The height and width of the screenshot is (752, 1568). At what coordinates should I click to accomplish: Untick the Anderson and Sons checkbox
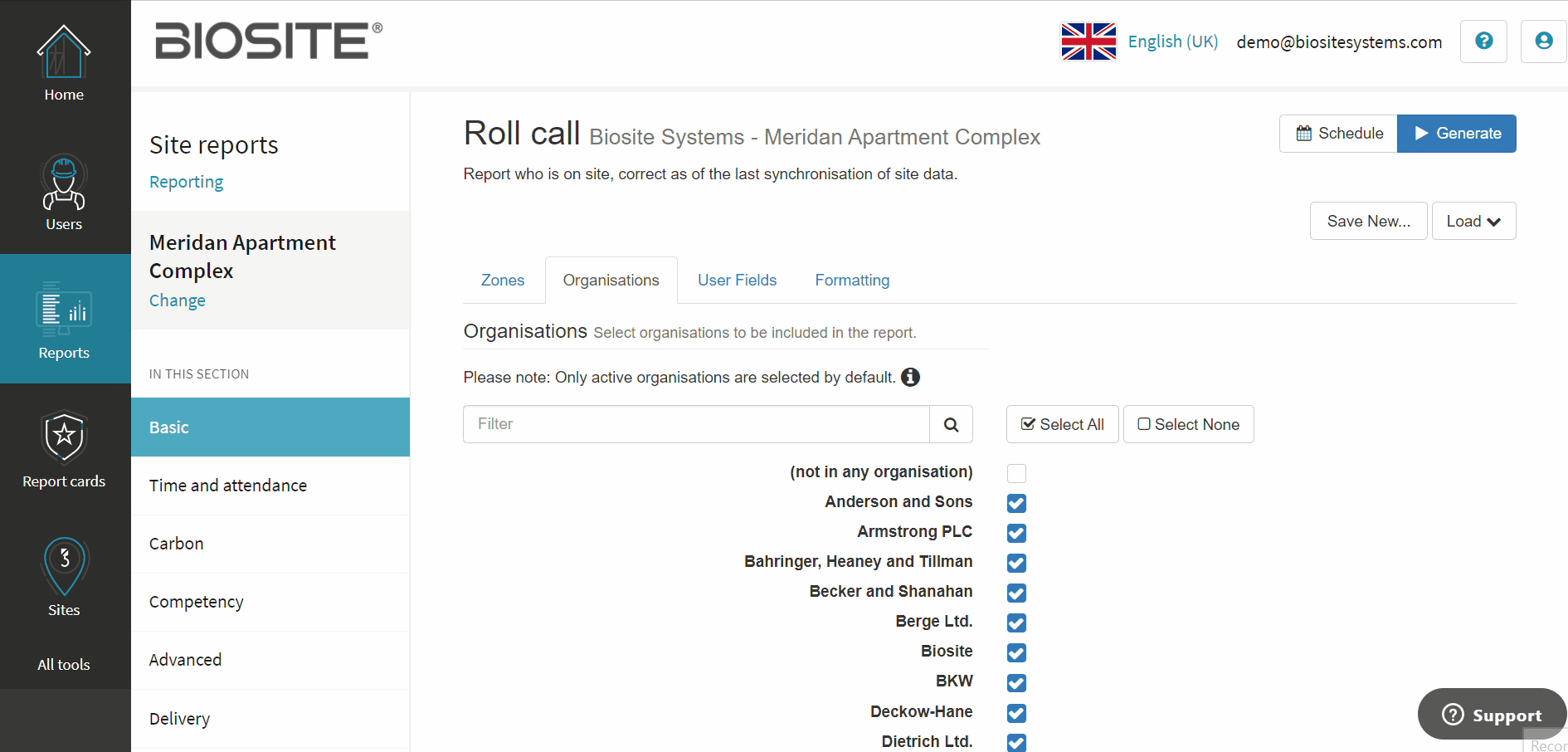1015,503
